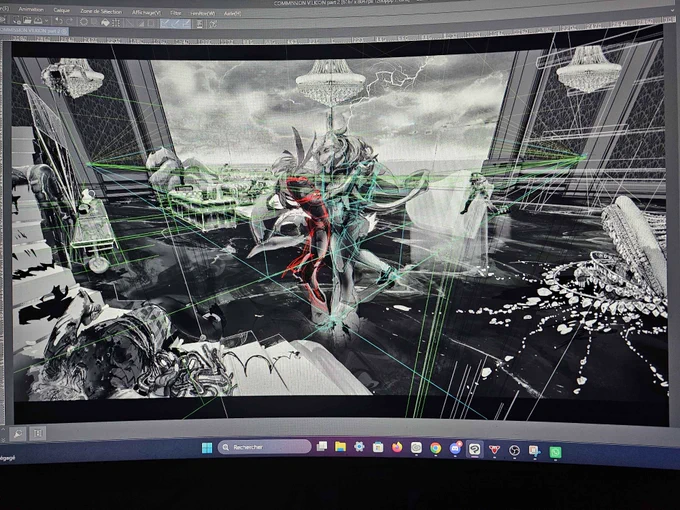Open the Aide(H) menu

232,14
